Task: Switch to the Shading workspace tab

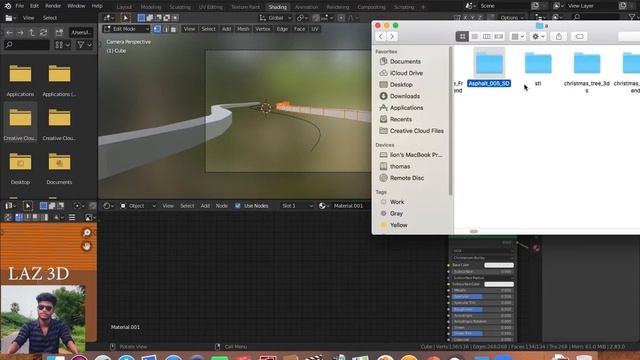Action: (278, 7)
